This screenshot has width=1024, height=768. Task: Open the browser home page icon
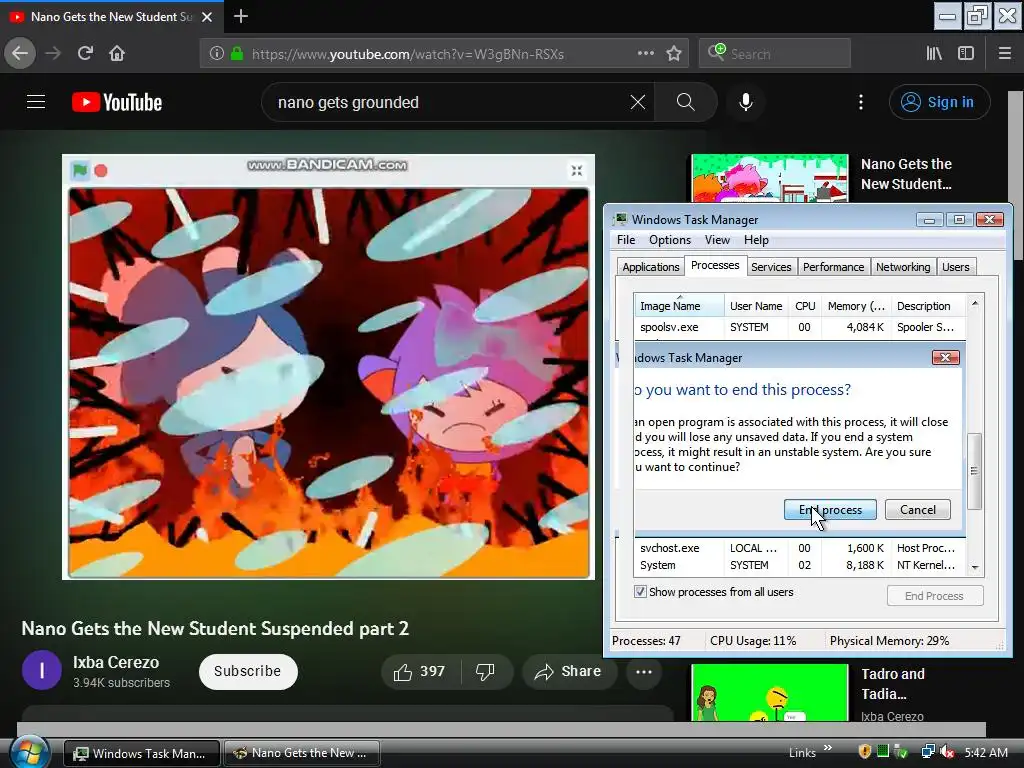[x=117, y=53]
